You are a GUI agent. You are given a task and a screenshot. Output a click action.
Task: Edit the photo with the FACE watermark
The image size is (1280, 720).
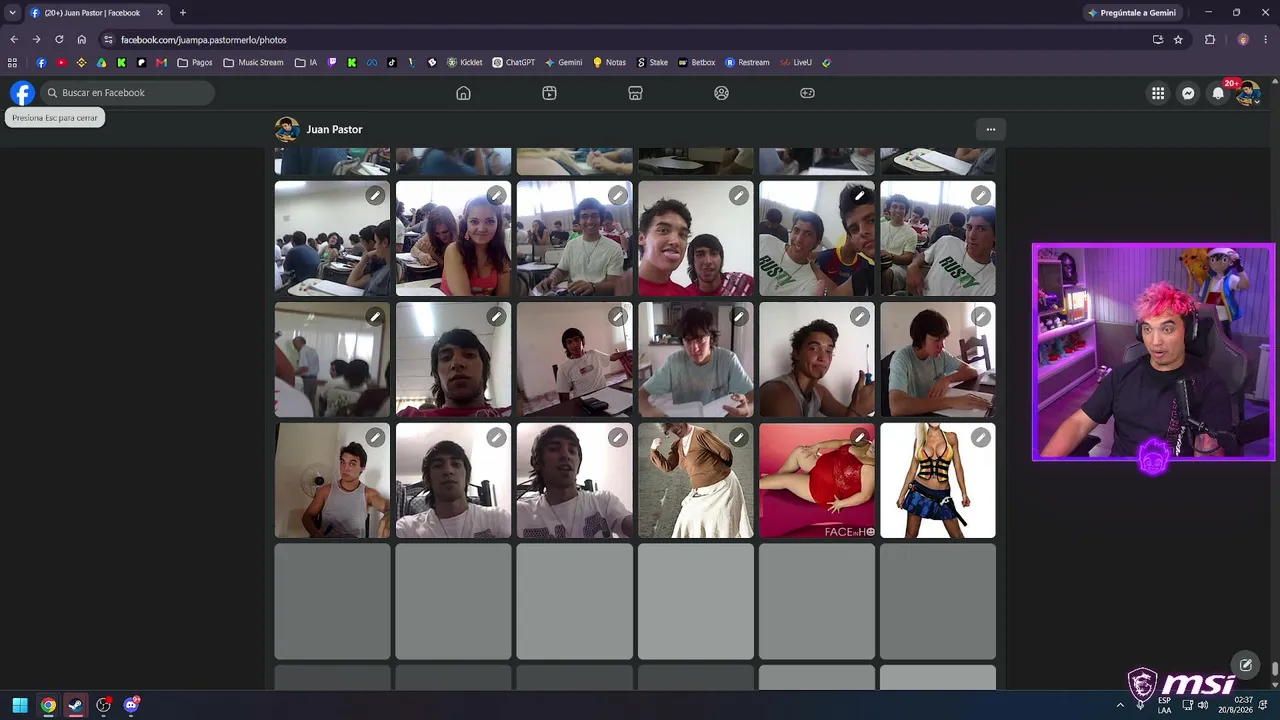[860, 437]
